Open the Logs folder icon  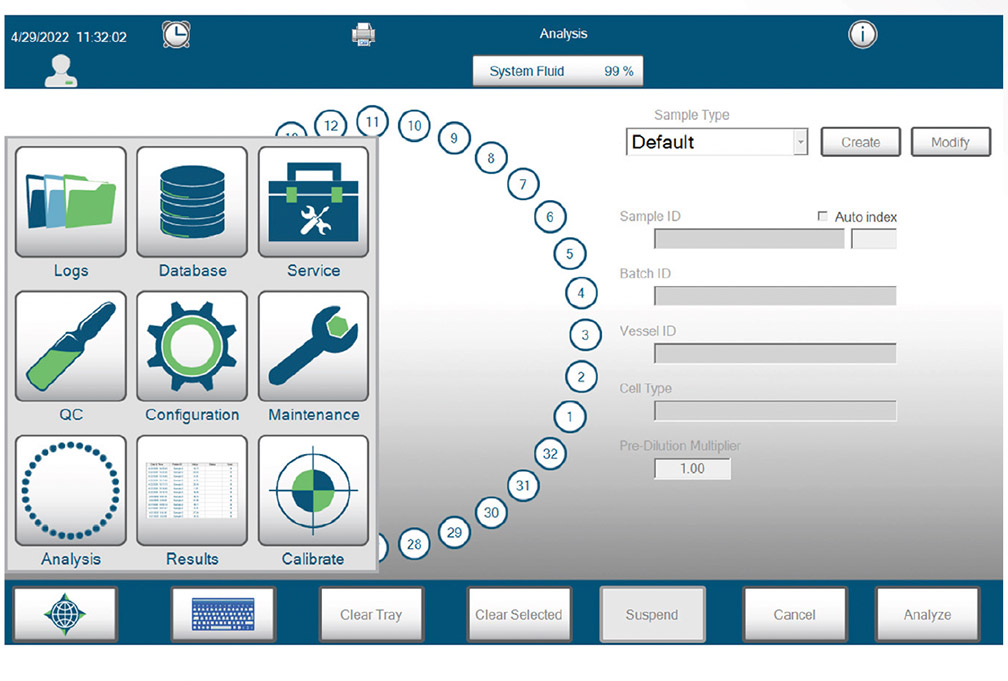coord(71,203)
